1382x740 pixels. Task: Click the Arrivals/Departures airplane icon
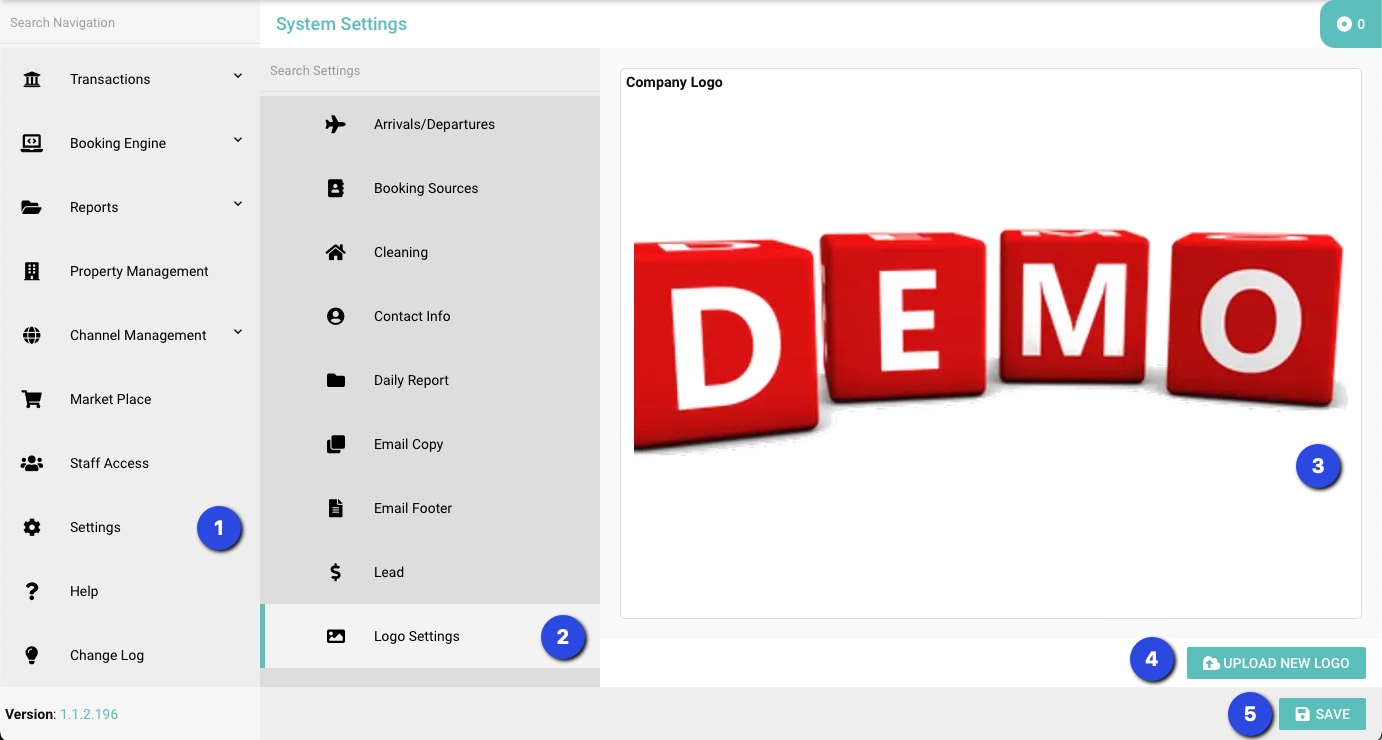pyautogui.click(x=336, y=124)
